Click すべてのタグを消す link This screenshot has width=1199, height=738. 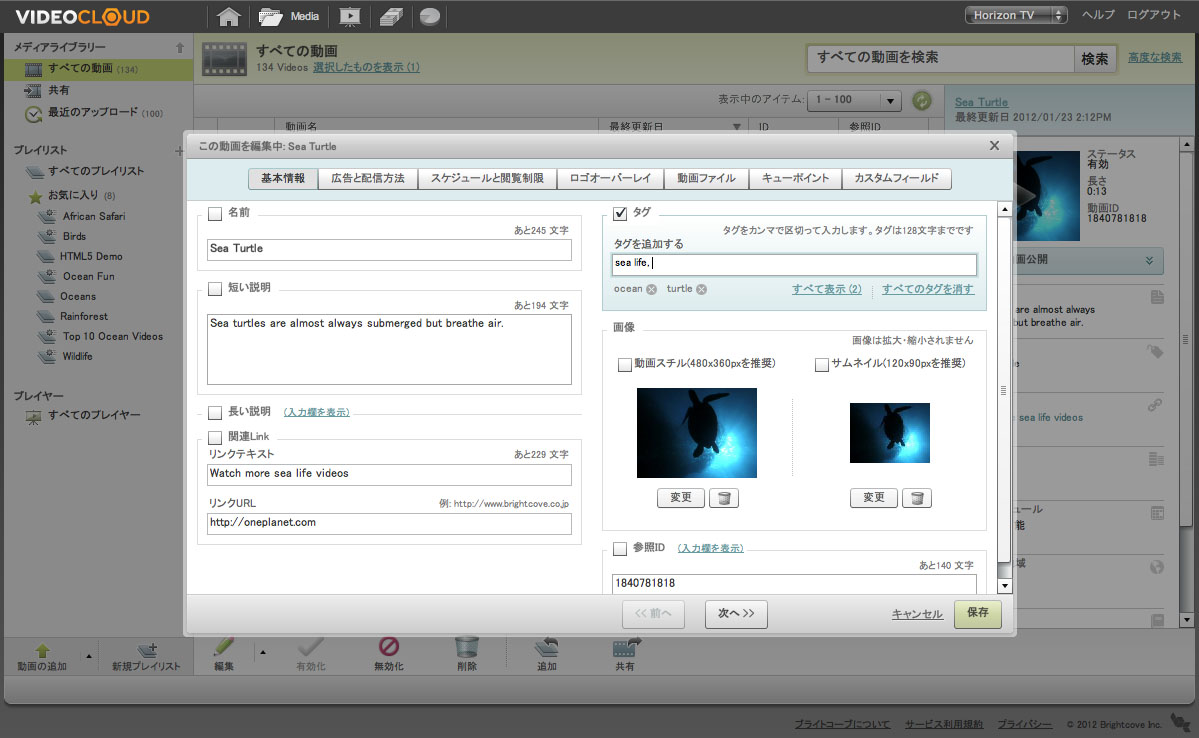coord(928,289)
